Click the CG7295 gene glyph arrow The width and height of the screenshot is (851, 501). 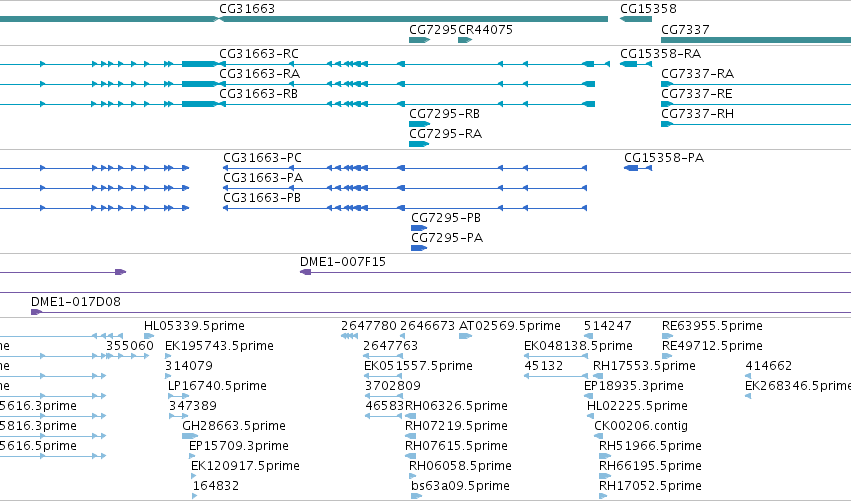(x=420, y=40)
